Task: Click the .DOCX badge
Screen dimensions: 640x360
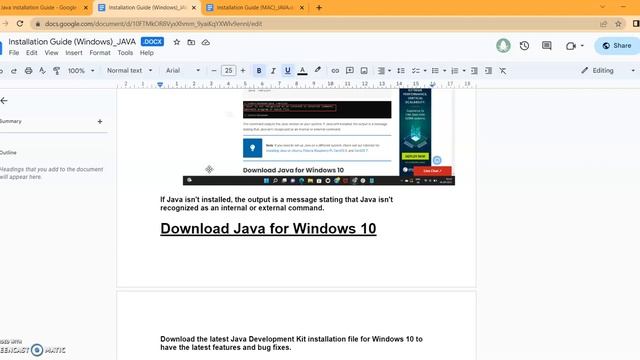Action: point(152,42)
